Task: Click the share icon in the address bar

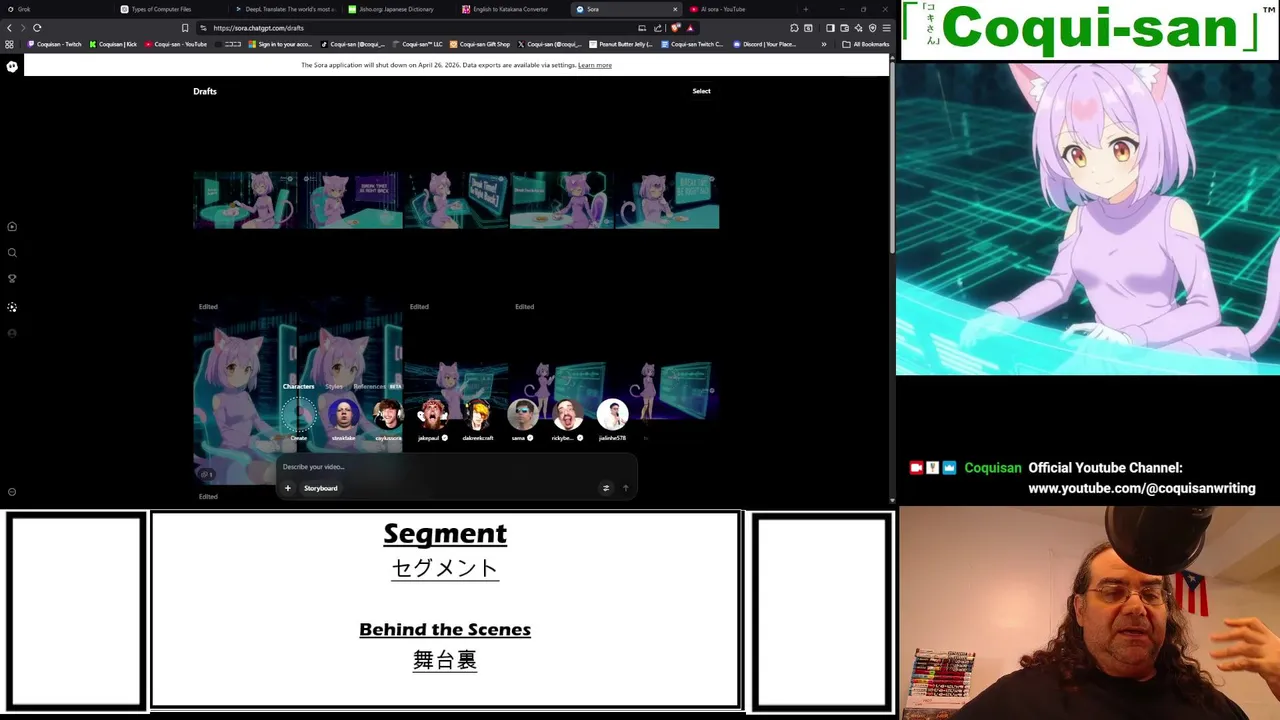Action: click(659, 28)
